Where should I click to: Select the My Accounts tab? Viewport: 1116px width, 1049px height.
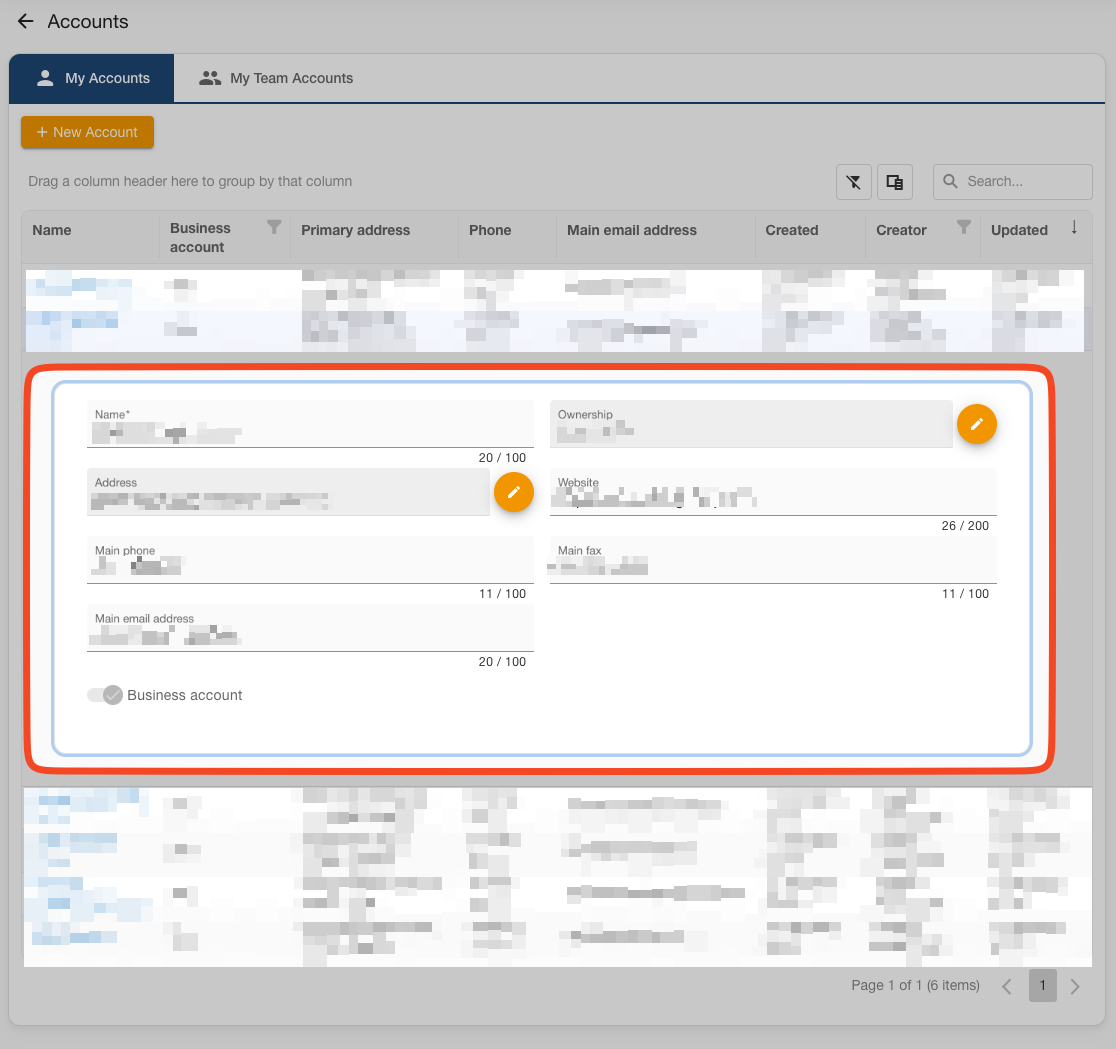click(92, 78)
